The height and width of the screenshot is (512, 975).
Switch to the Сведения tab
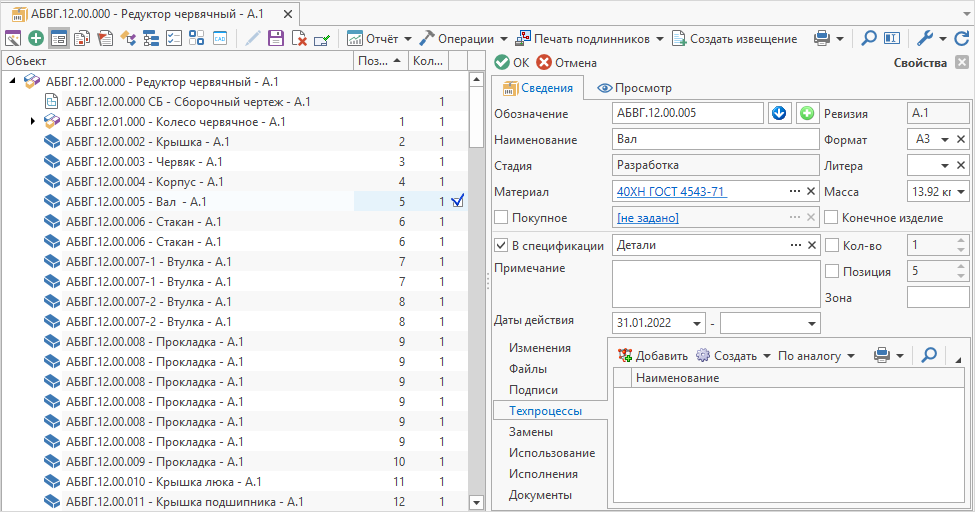(538, 88)
